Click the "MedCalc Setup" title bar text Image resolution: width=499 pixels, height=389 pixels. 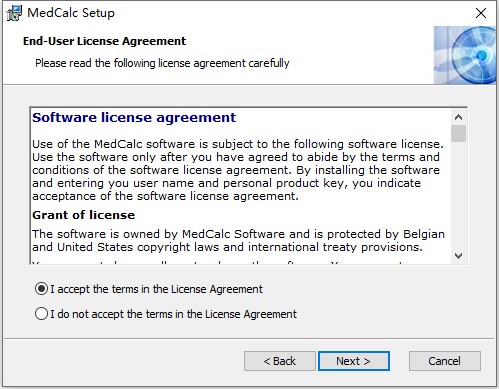[71, 13]
